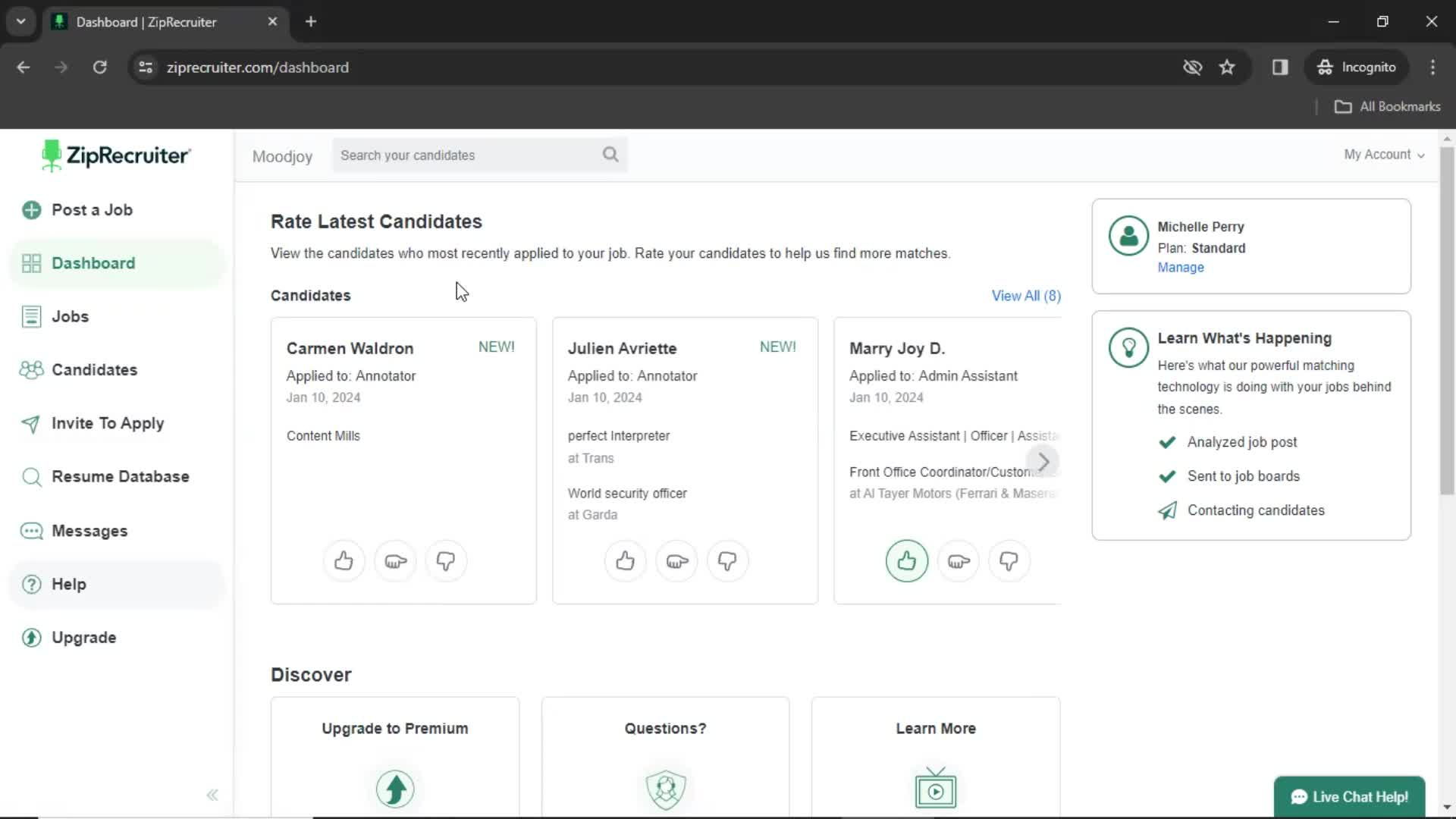Screen dimensions: 1456x819
Task: Select the Help menu item in sidebar
Action: (x=68, y=583)
